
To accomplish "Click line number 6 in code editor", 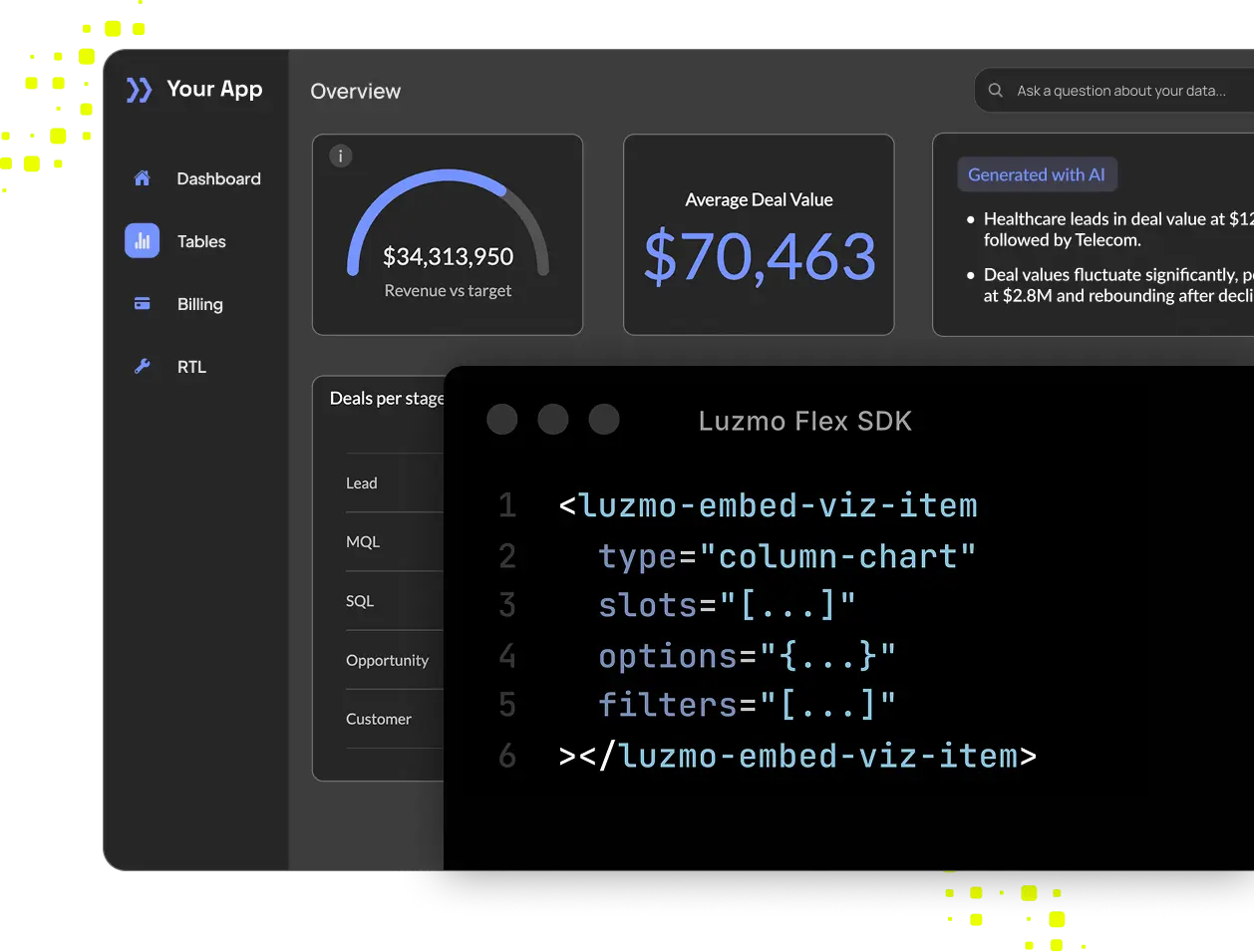I will coord(507,756).
